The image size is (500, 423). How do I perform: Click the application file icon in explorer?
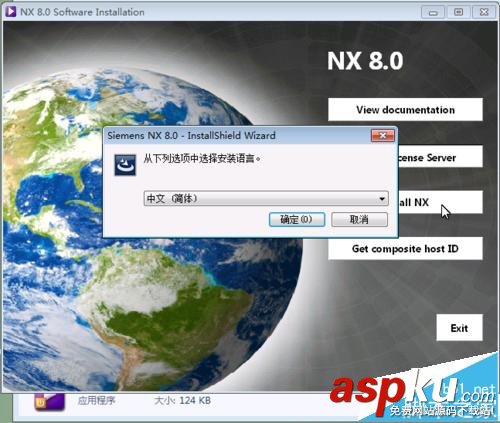point(49,402)
